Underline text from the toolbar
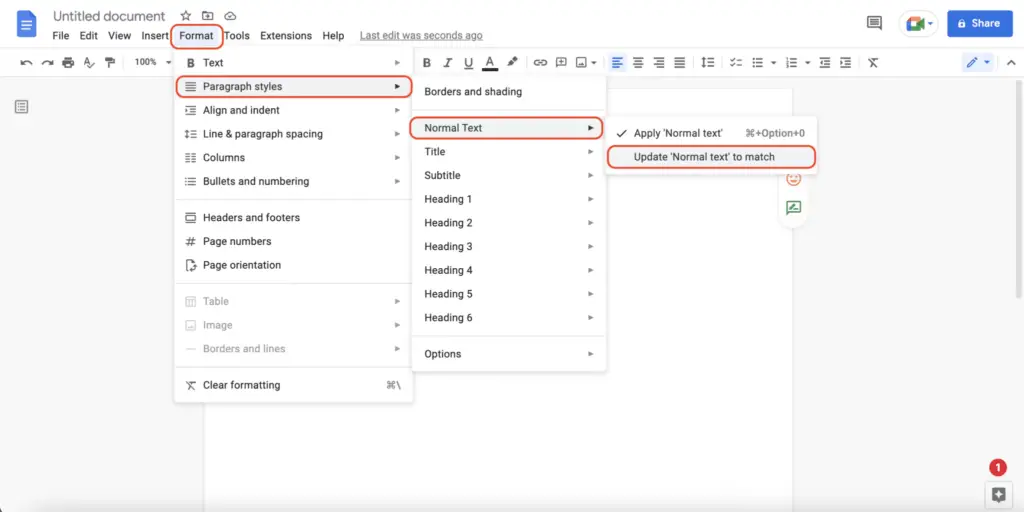 pyautogui.click(x=468, y=63)
